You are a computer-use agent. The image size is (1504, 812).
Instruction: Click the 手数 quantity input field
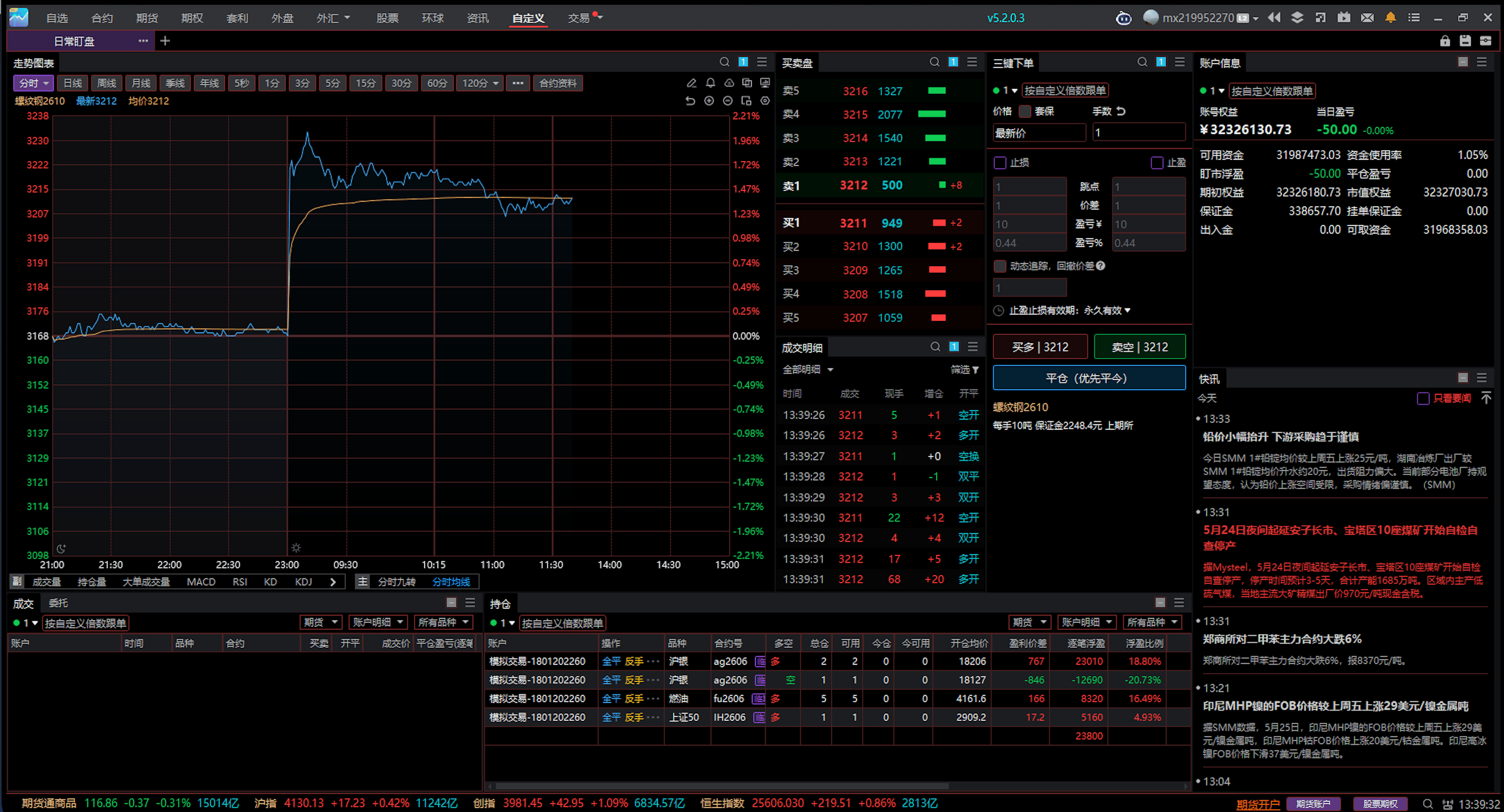1138,132
